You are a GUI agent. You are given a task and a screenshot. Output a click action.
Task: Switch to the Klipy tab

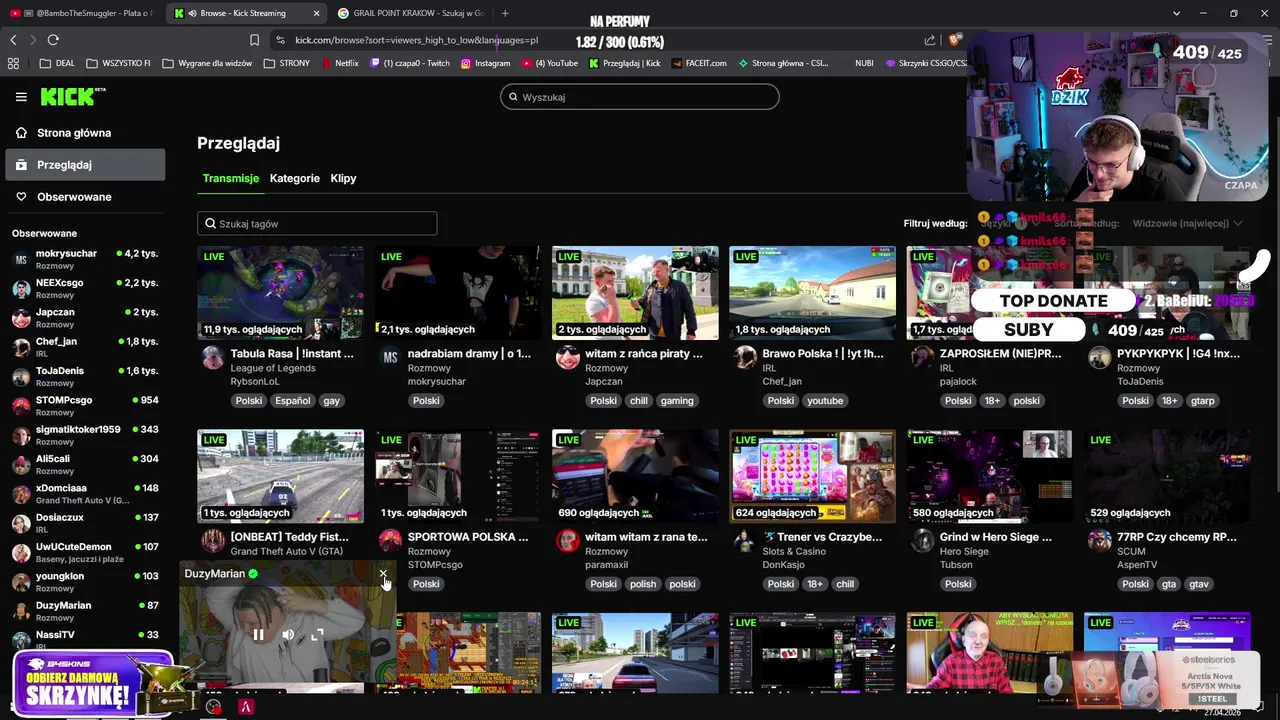click(x=343, y=178)
